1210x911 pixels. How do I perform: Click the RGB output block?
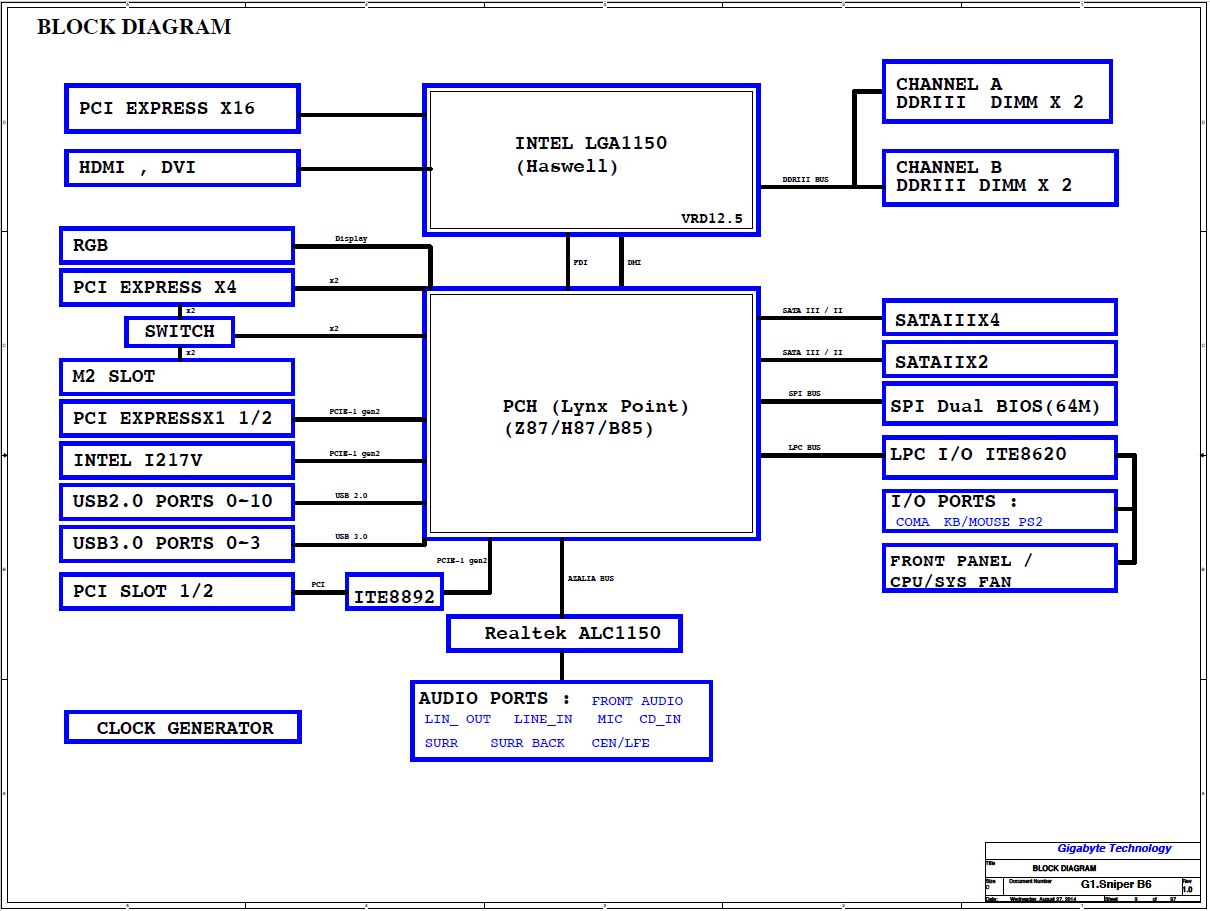click(177, 245)
